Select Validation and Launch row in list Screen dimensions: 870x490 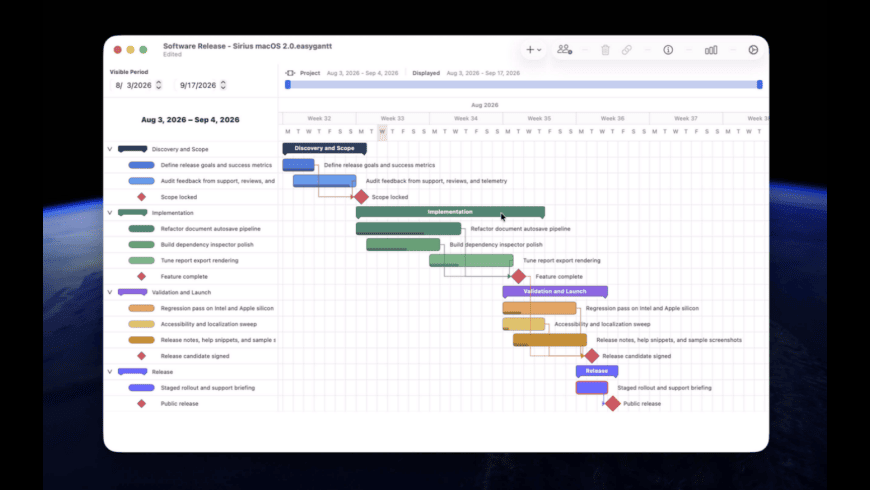click(191, 292)
